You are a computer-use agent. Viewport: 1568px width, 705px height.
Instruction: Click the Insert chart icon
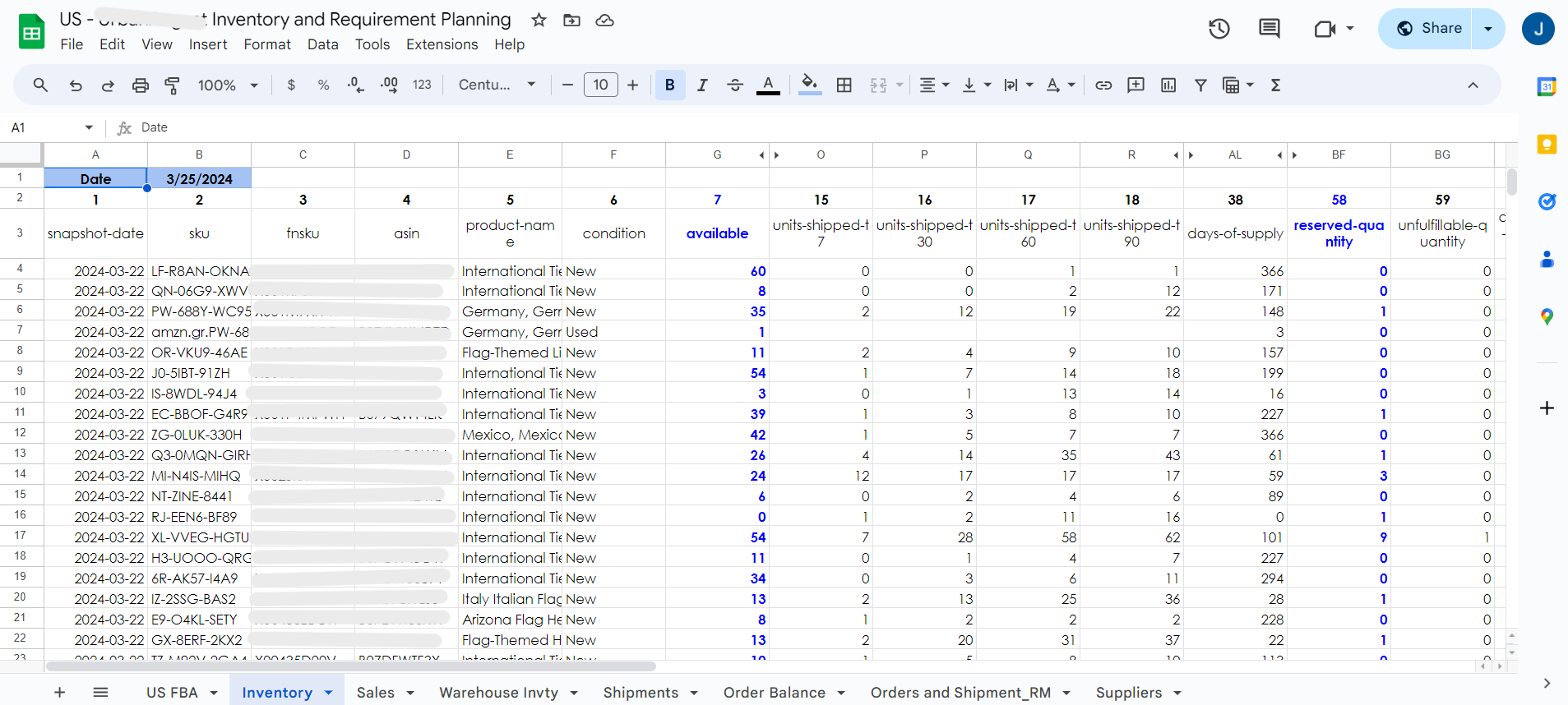[1168, 85]
